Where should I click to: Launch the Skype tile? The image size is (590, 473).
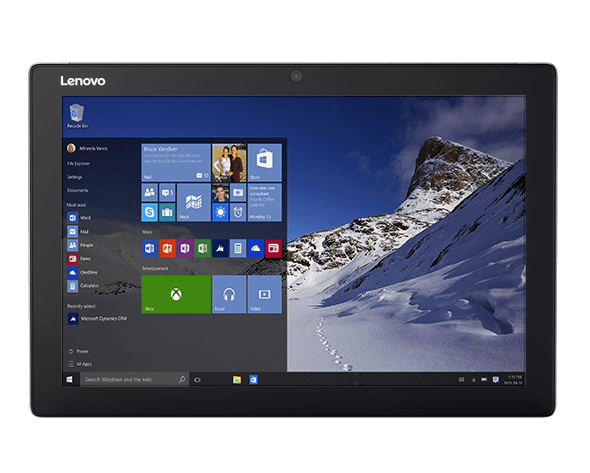click(x=149, y=212)
